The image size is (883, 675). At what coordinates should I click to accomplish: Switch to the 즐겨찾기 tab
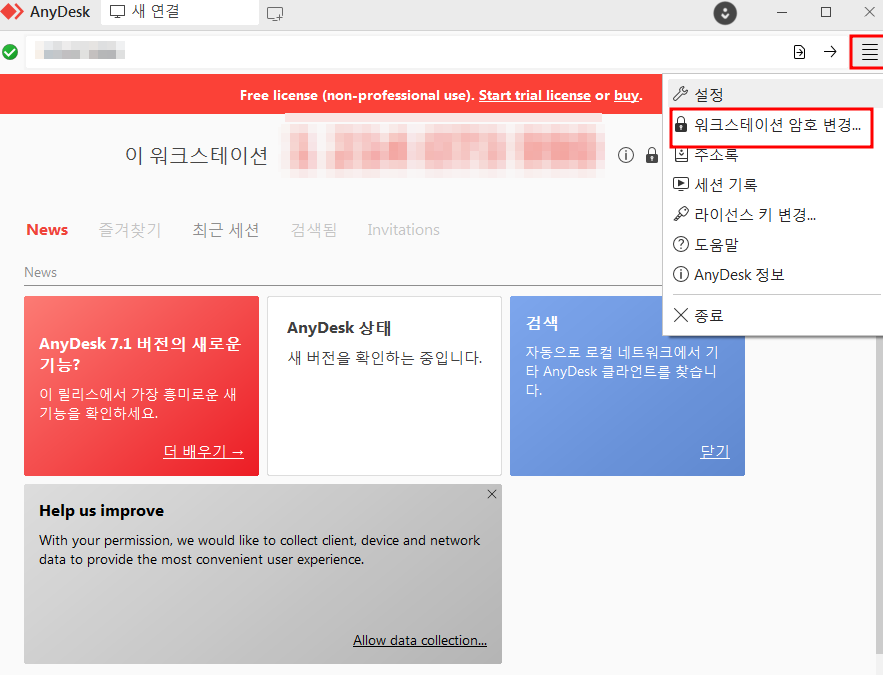130,230
